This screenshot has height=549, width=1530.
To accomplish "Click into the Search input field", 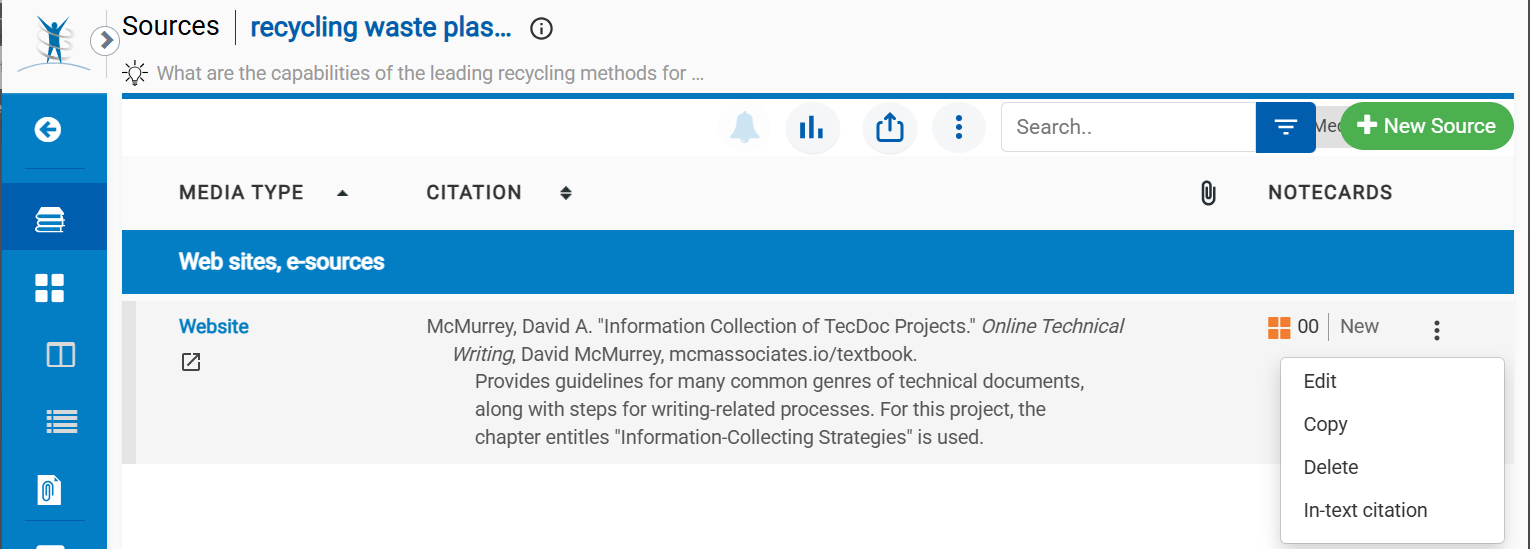I will [1127, 127].
